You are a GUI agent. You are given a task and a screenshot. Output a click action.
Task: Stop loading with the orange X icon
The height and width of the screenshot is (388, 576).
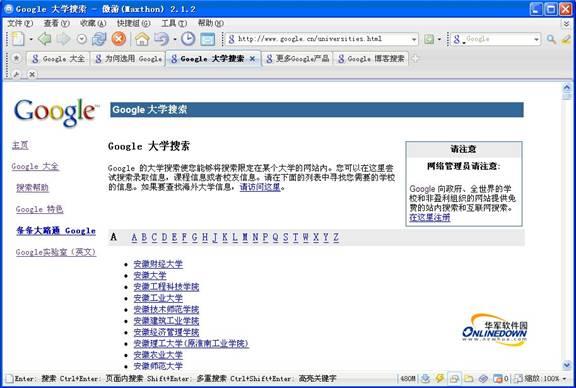pos(118,39)
